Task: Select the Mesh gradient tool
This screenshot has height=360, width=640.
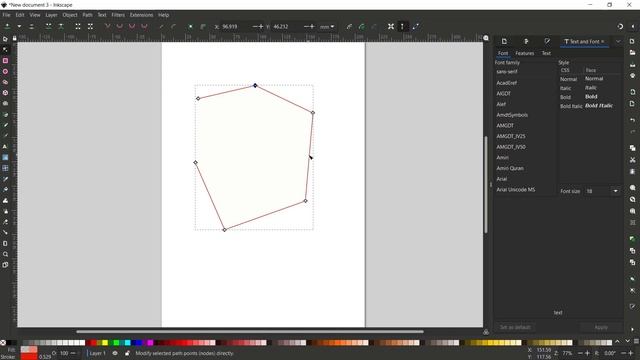Action: click(5, 168)
